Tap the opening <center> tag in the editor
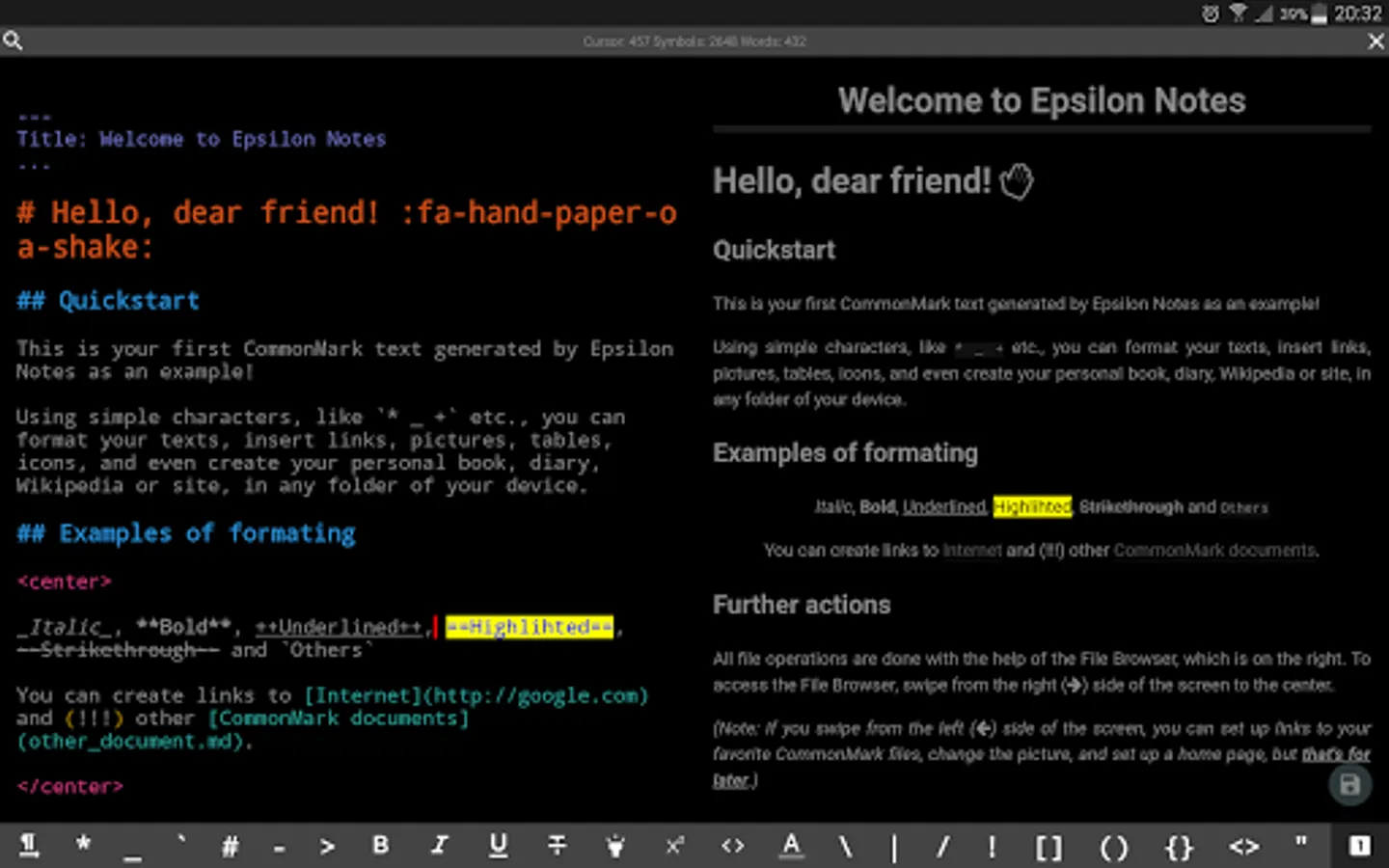1389x868 pixels. click(64, 583)
